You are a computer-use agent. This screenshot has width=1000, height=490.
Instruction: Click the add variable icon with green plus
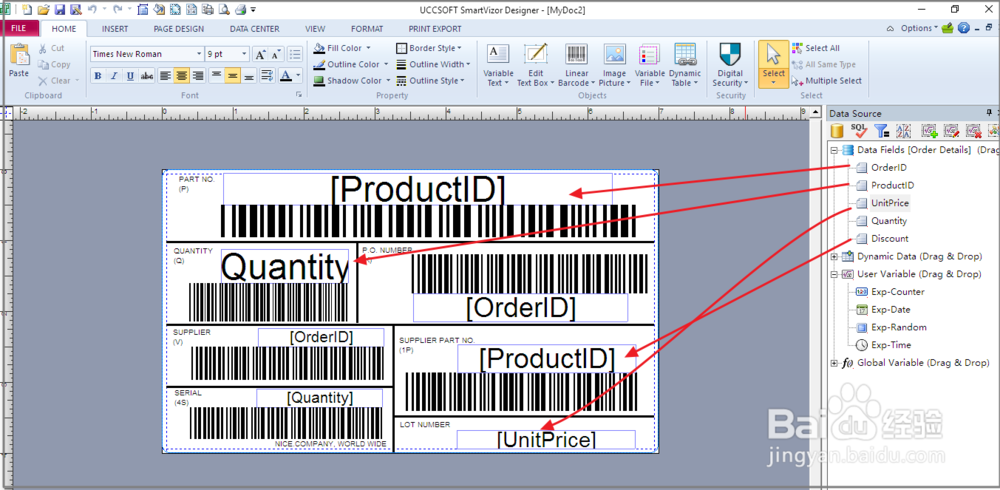930,131
